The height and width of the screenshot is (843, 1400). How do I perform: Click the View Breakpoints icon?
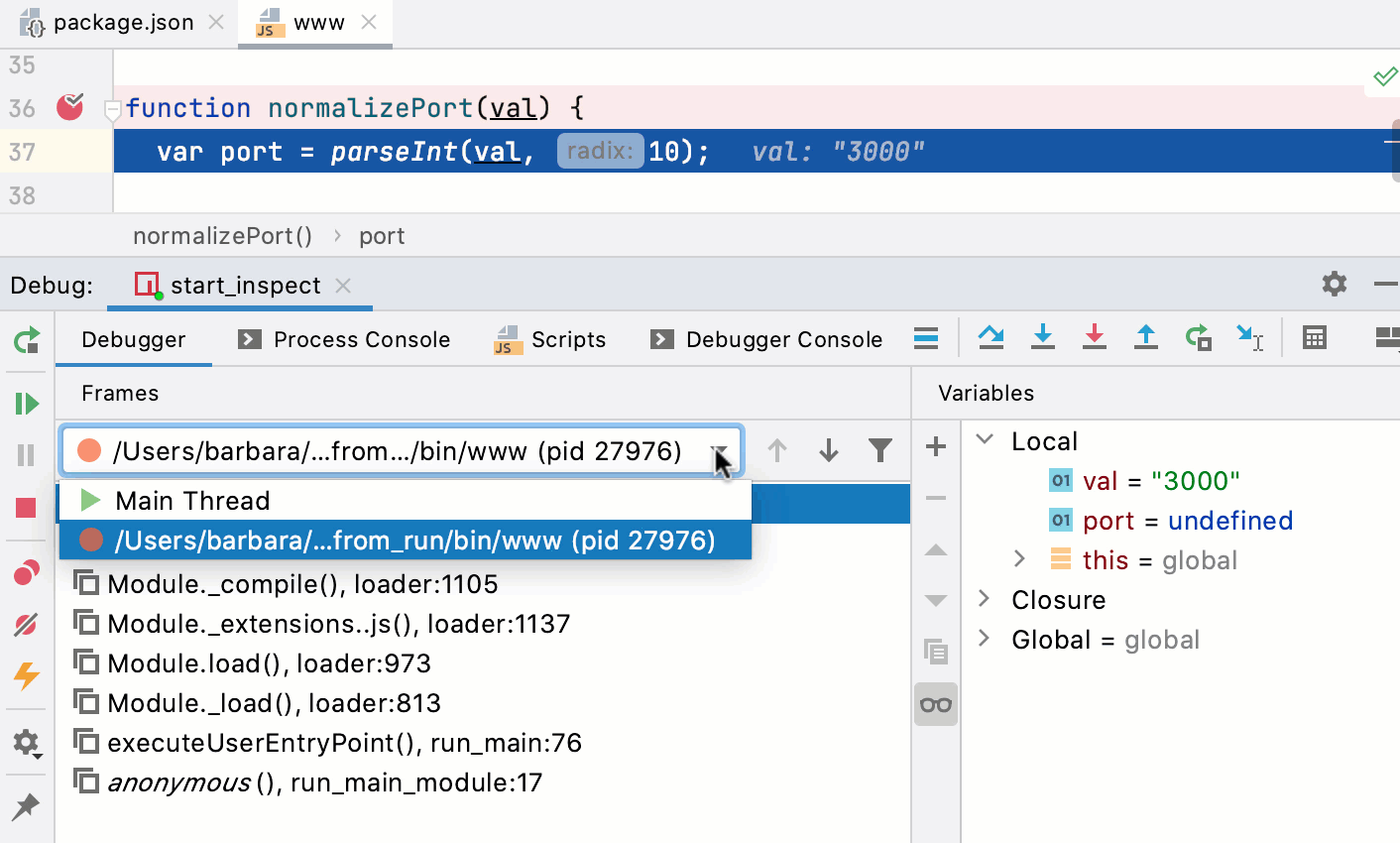coord(27,571)
